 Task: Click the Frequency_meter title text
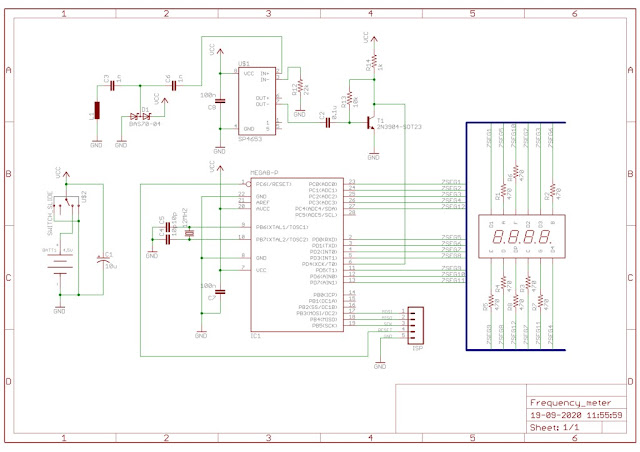pyautogui.click(x=570, y=403)
